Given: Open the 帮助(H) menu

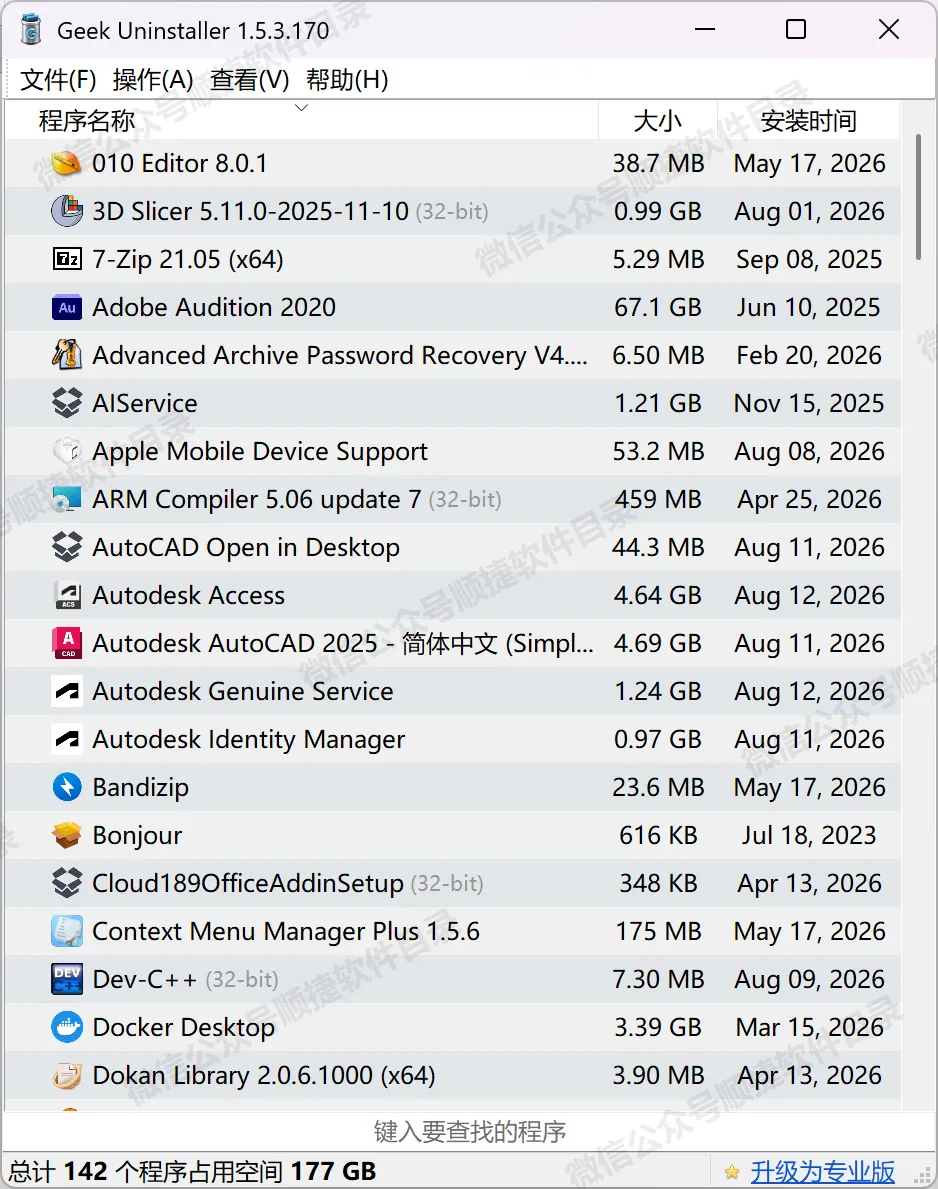Looking at the screenshot, I should pos(347,80).
